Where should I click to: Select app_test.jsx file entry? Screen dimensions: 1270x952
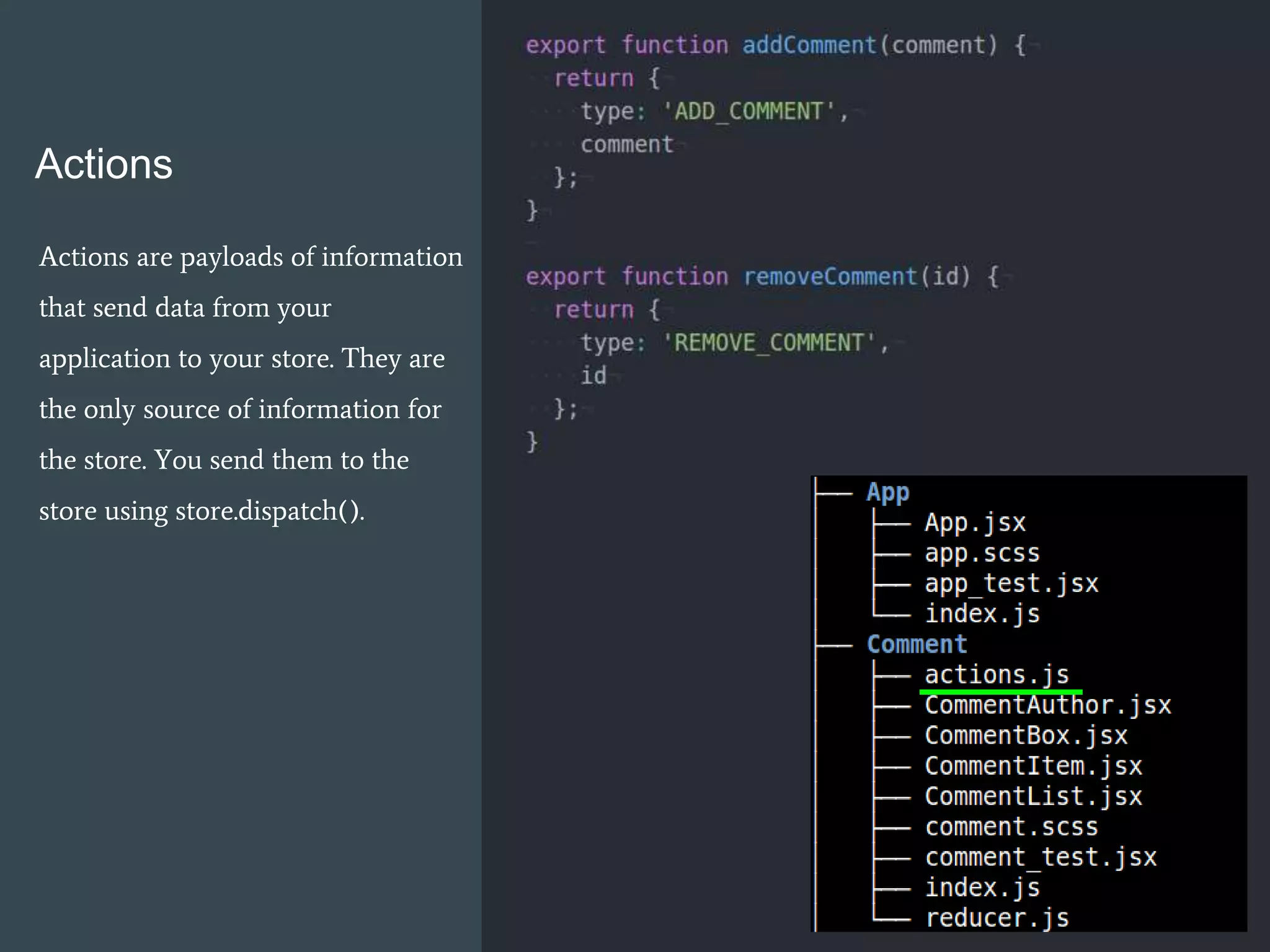[1011, 584]
